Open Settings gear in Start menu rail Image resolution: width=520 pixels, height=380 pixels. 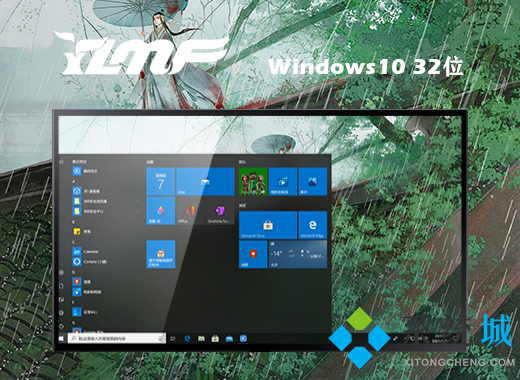[x=61, y=313]
